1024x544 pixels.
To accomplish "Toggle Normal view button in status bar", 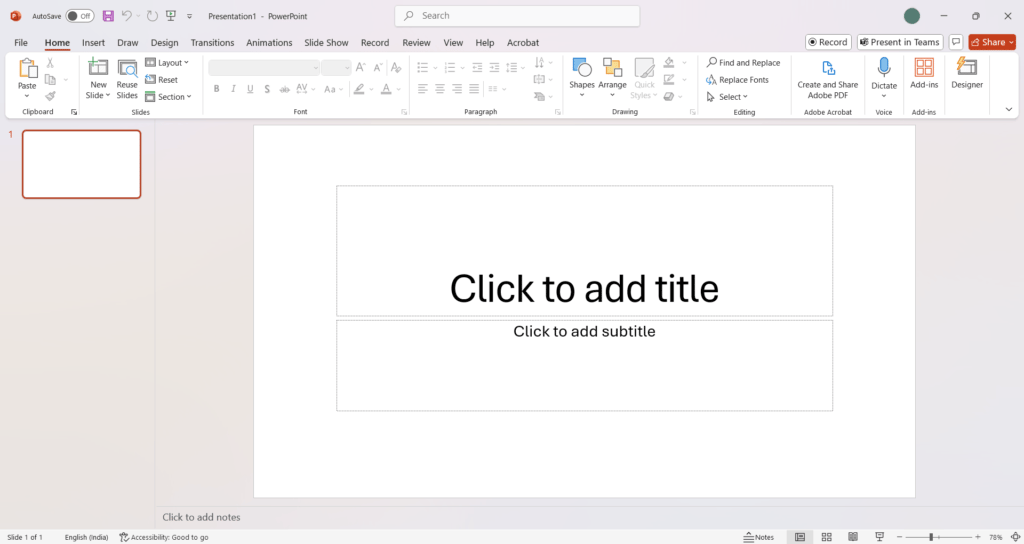I will click(799, 537).
